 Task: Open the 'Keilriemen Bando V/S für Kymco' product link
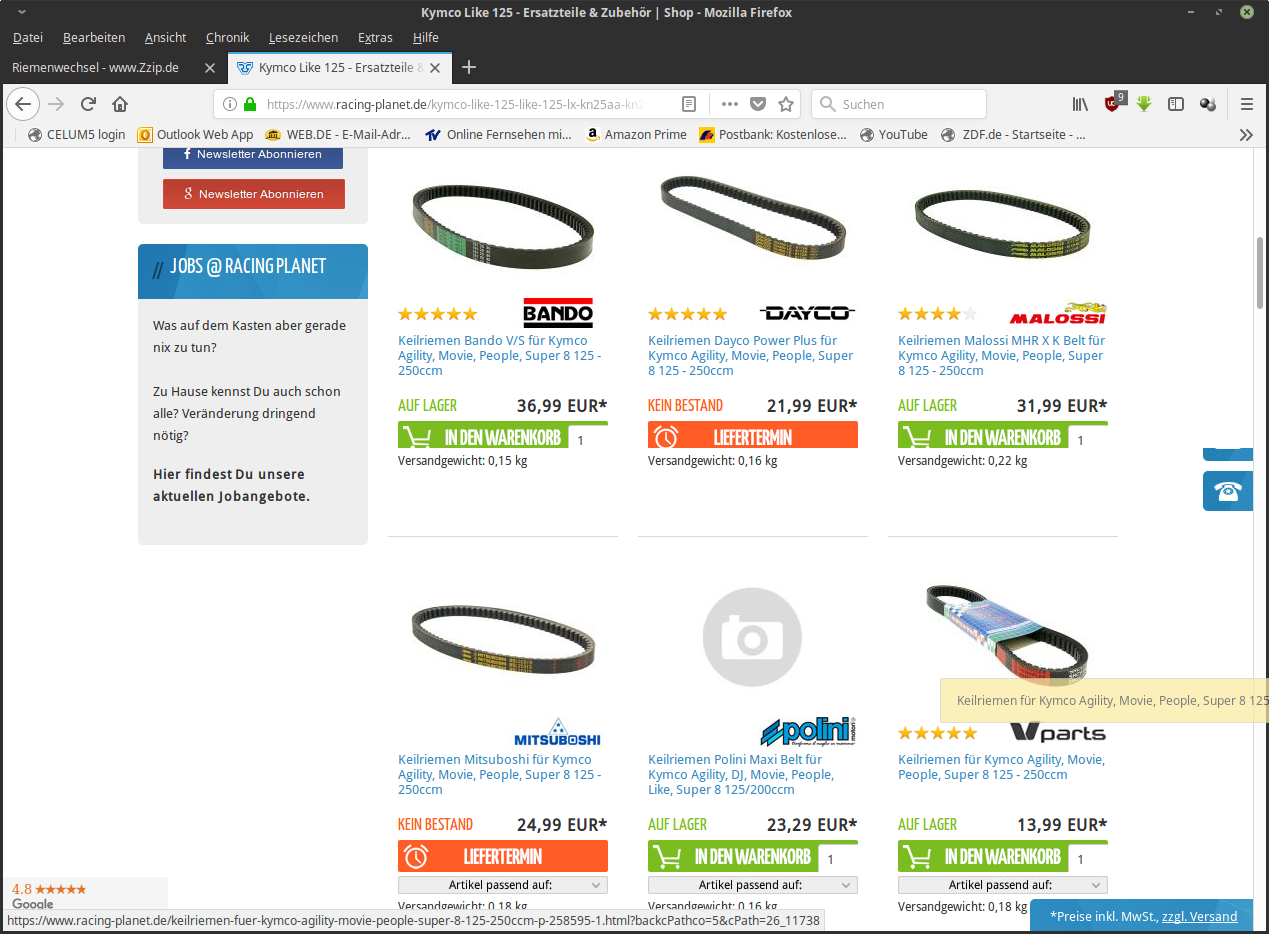502,355
